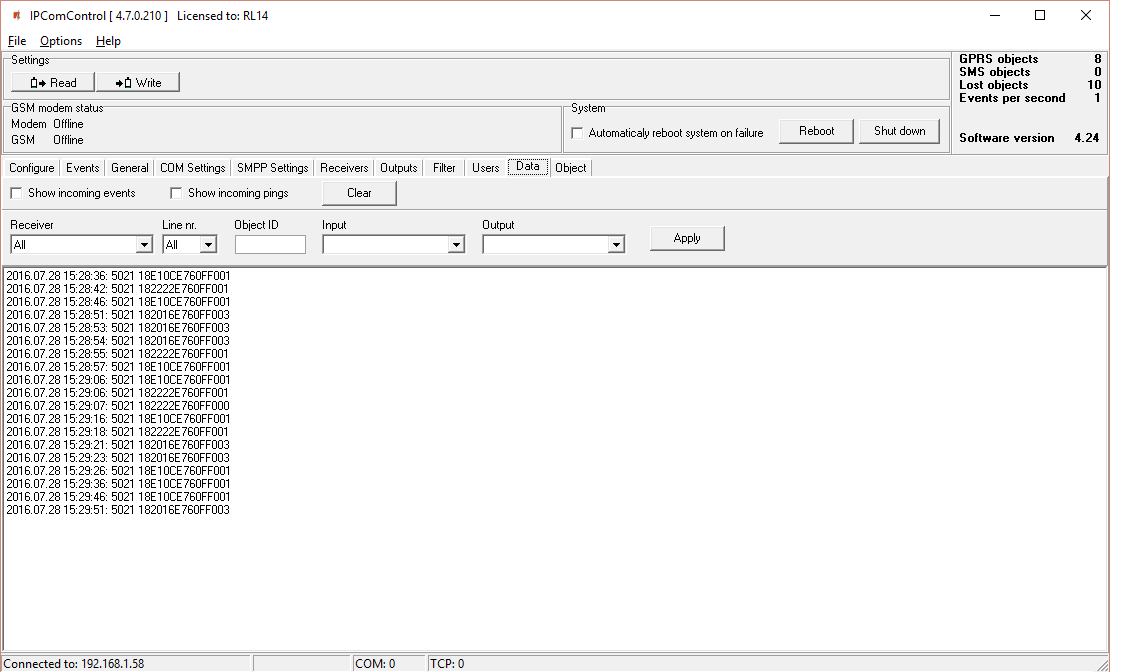Image resolution: width=1128 pixels, height=672 pixels.
Task: Click the Write settings button
Action: pyautogui.click(x=138, y=83)
